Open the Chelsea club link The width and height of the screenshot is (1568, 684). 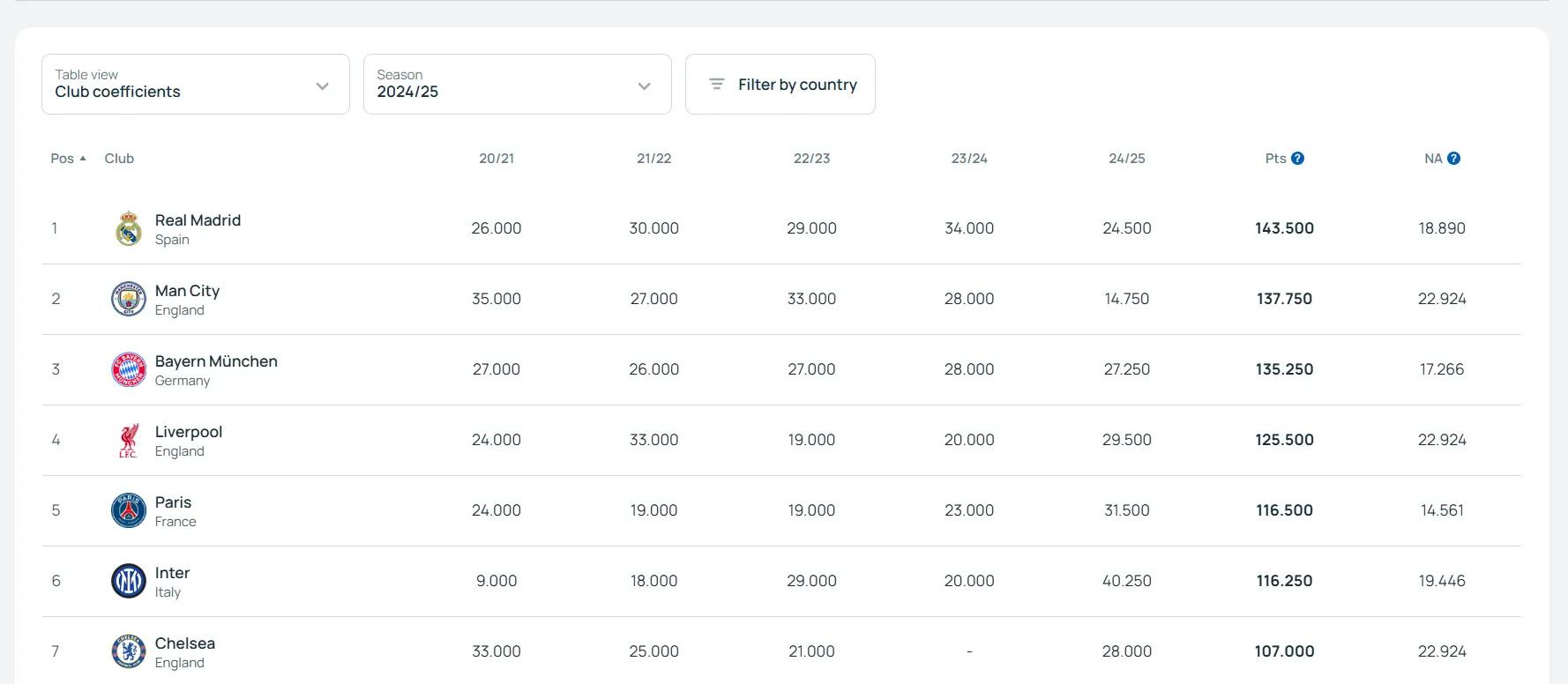click(x=185, y=643)
